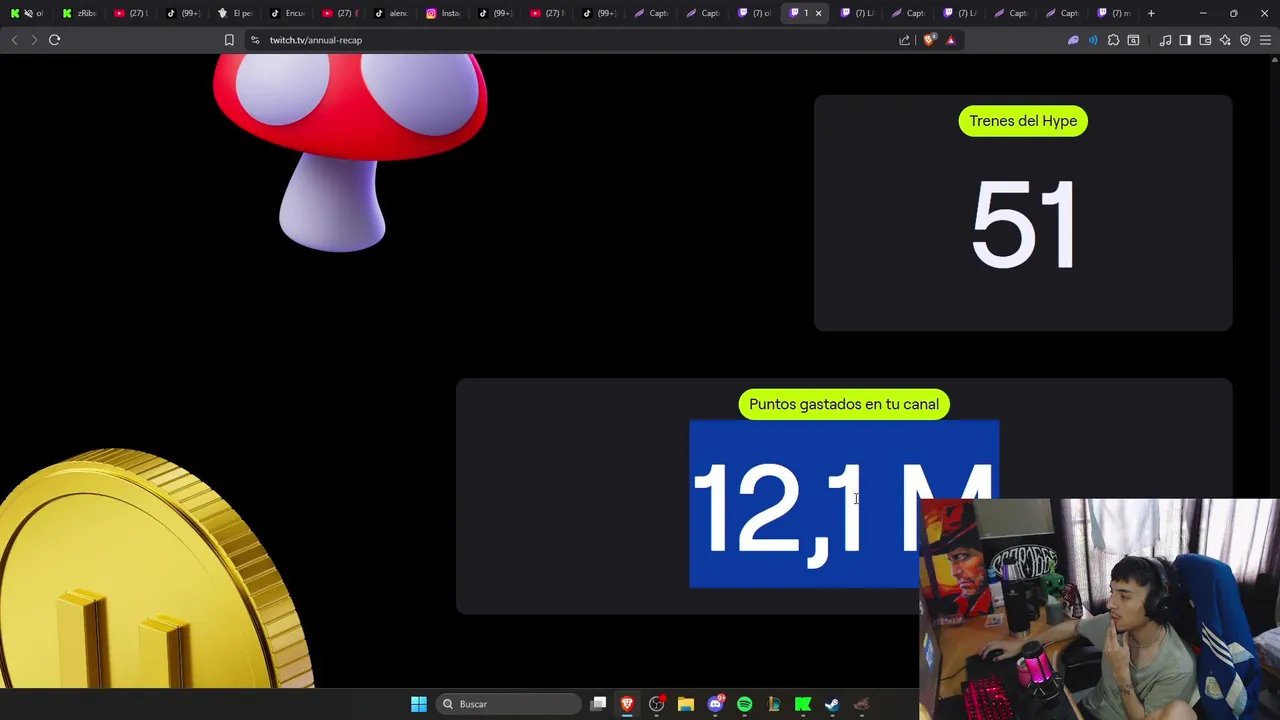The height and width of the screenshot is (720, 1280).
Task: Open Spotify from the taskbar
Action: tap(744, 704)
